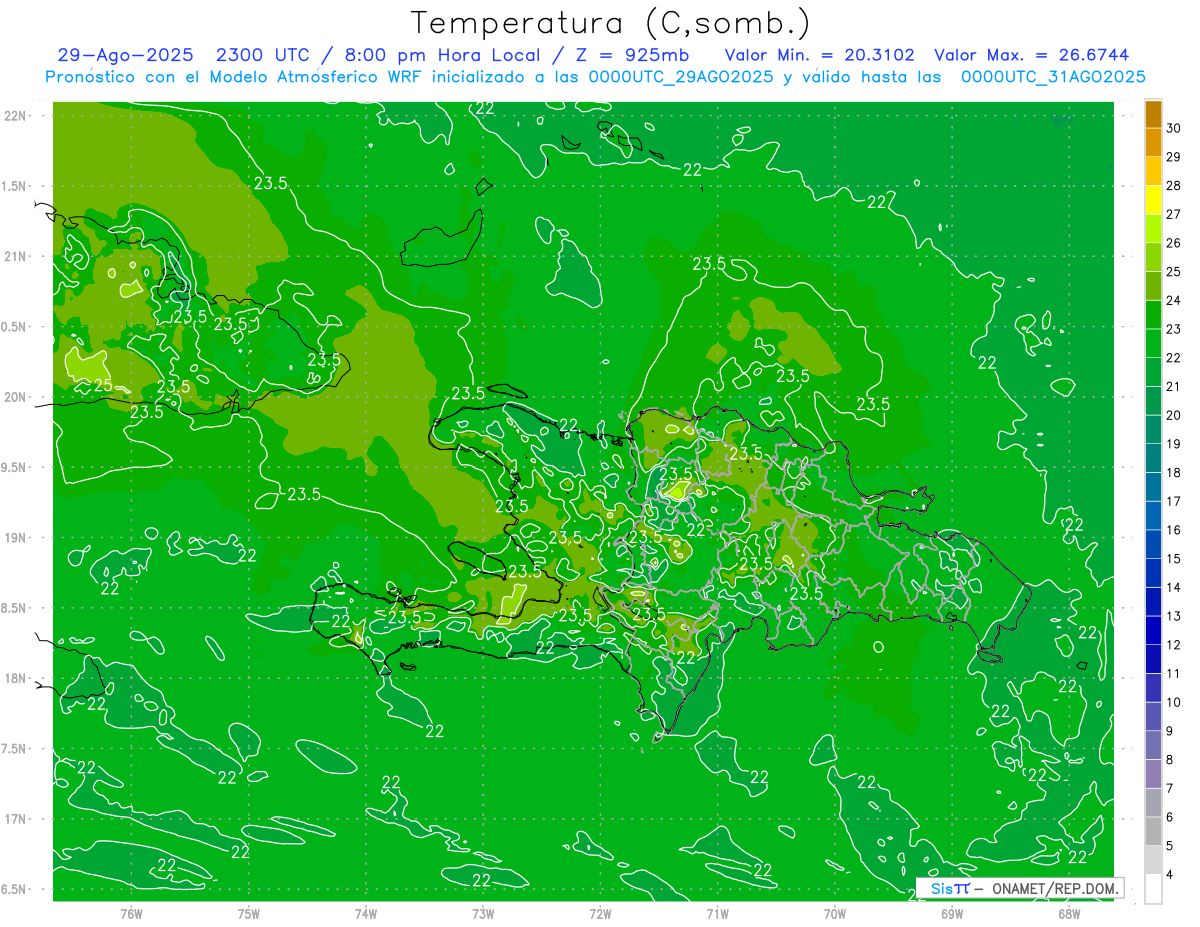Click the "73W" longitude axis label
Viewport: 1200px width, 927px height.
483,913
